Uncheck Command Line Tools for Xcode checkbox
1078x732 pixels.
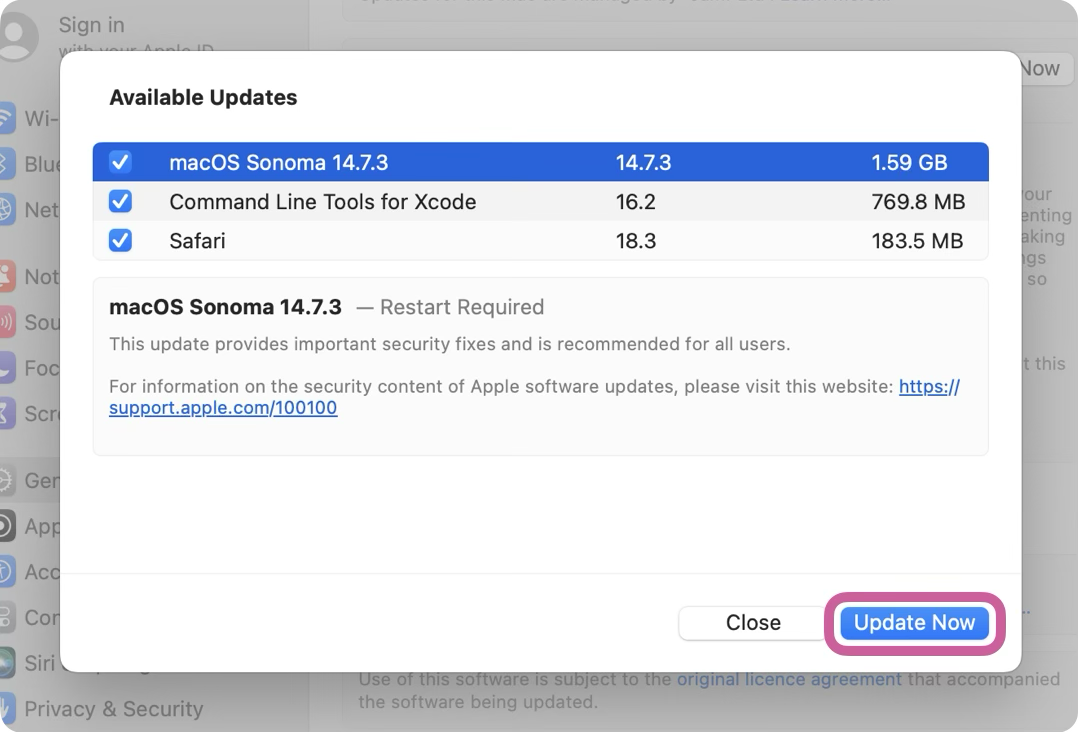pos(120,201)
